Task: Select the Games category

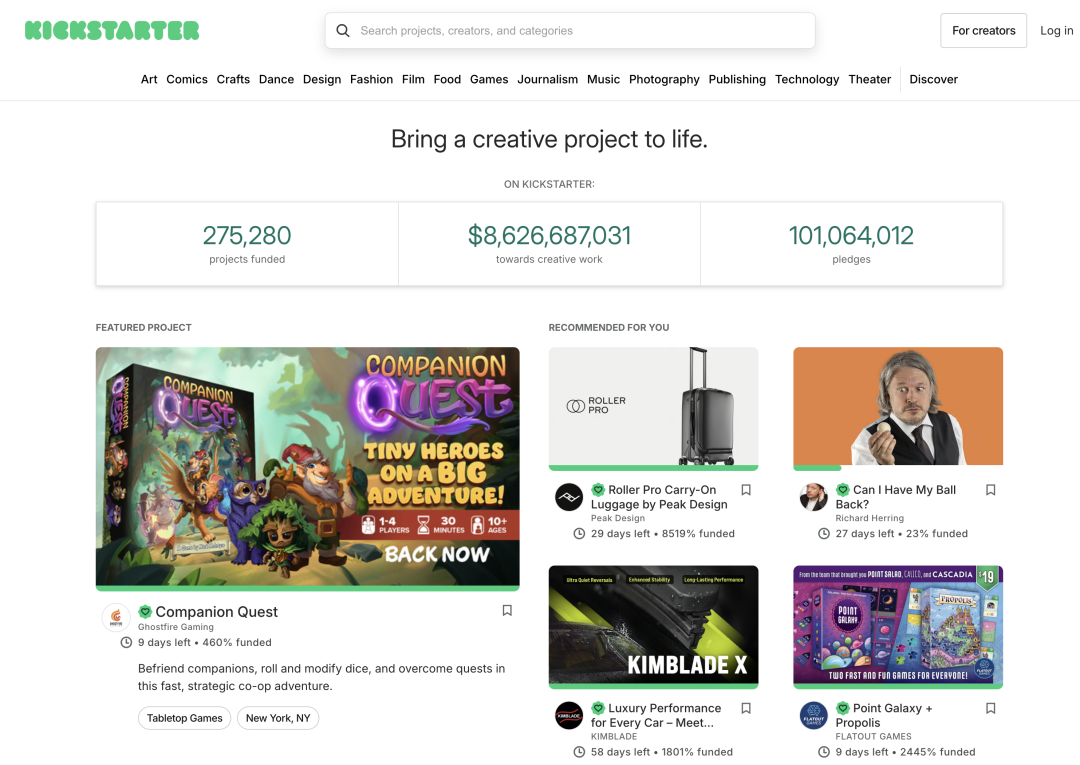Action: [489, 79]
